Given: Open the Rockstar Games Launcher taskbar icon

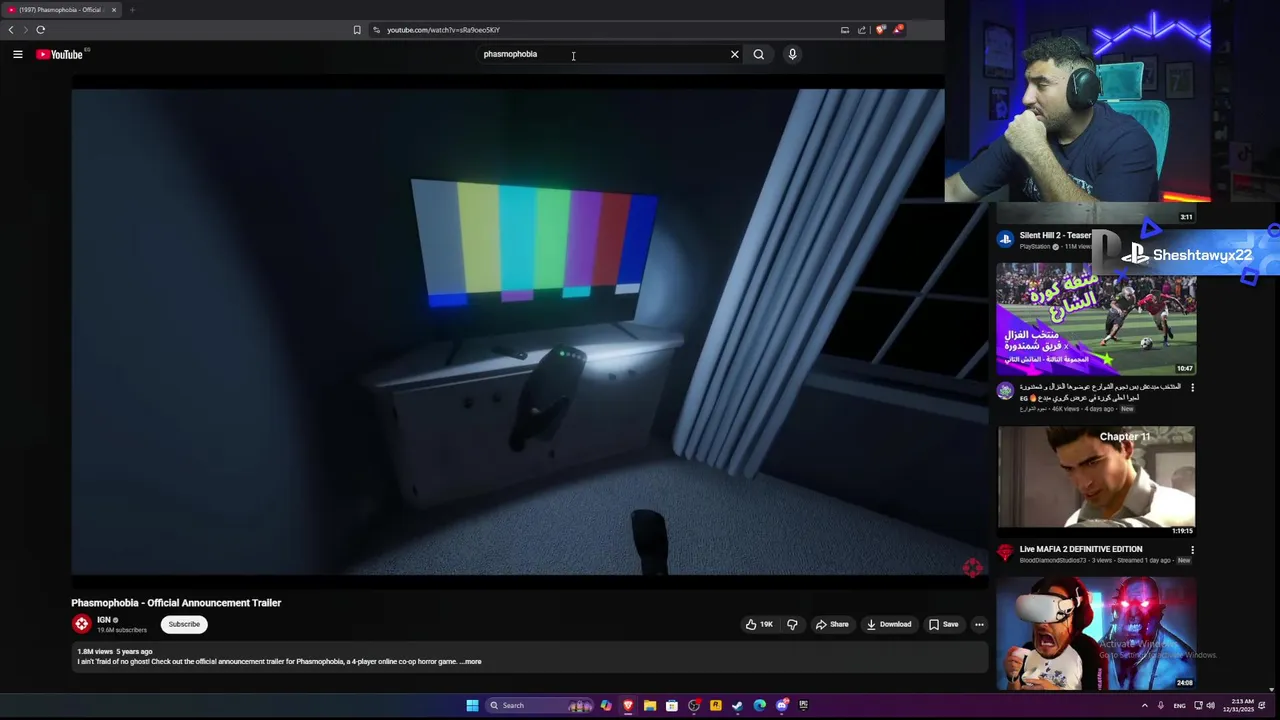Looking at the screenshot, I should 716,705.
